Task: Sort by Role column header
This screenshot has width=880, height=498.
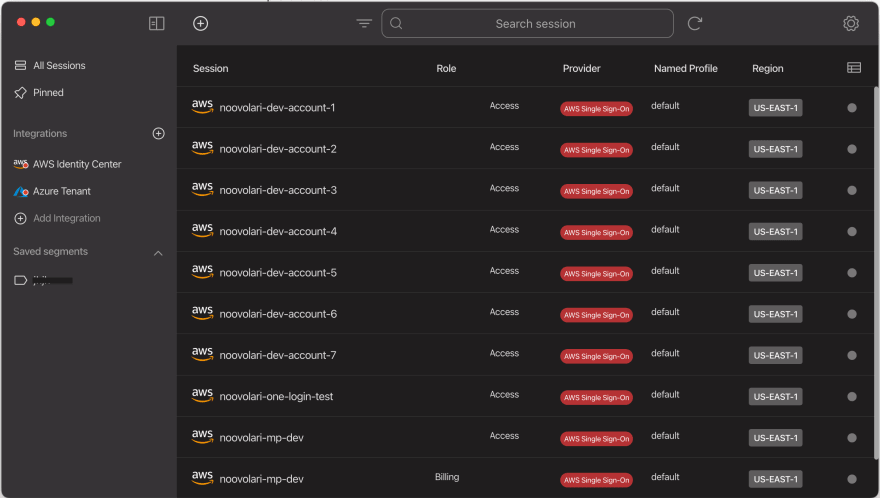Action: [446, 68]
